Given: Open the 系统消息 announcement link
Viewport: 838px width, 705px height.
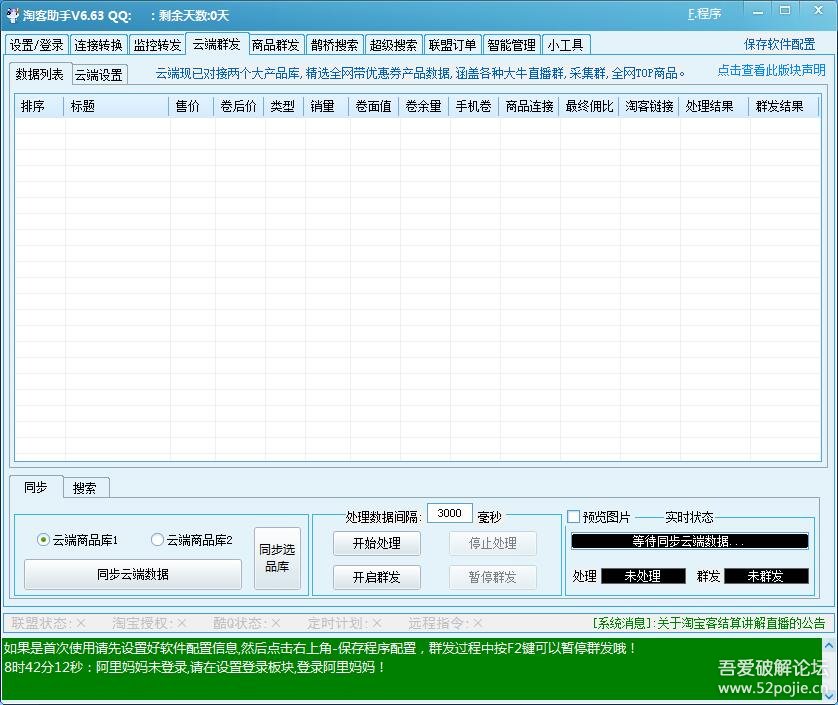Looking at the screenshot, I should point(709,623).
